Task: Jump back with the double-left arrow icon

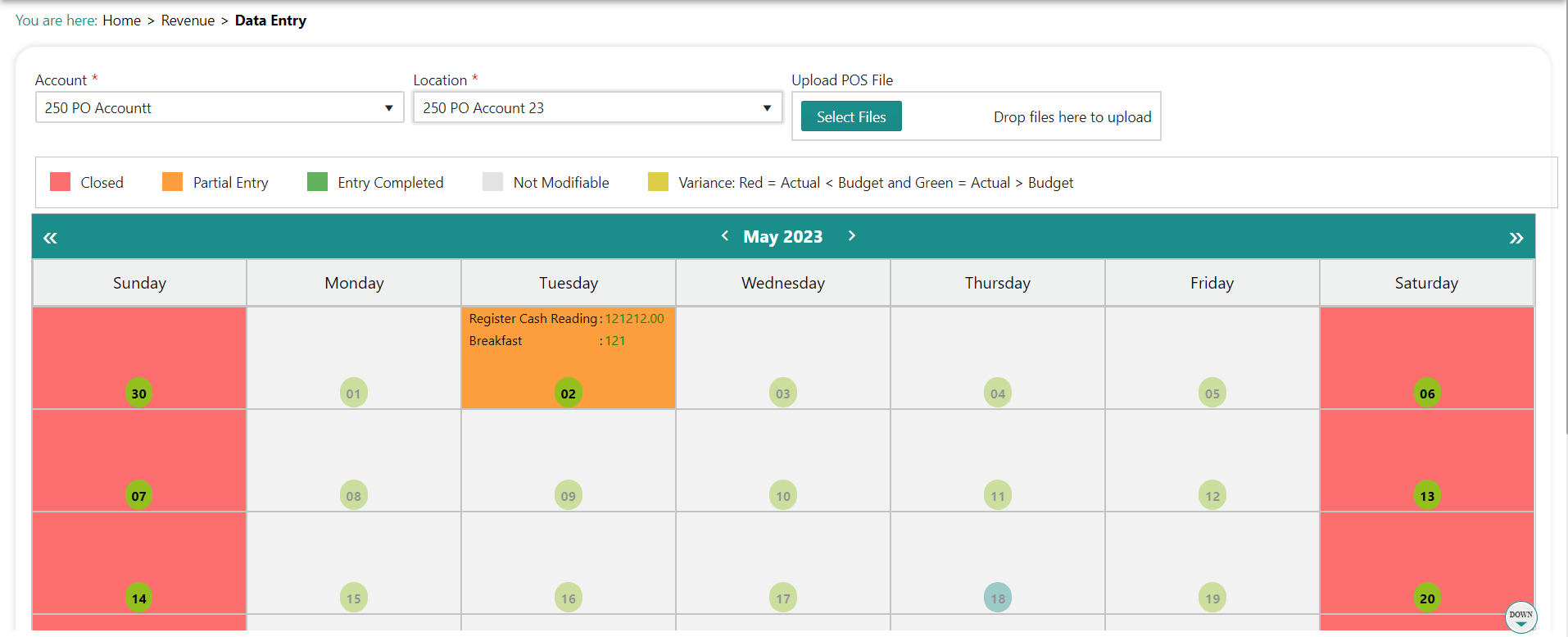Action: click(x=50, y=238)
